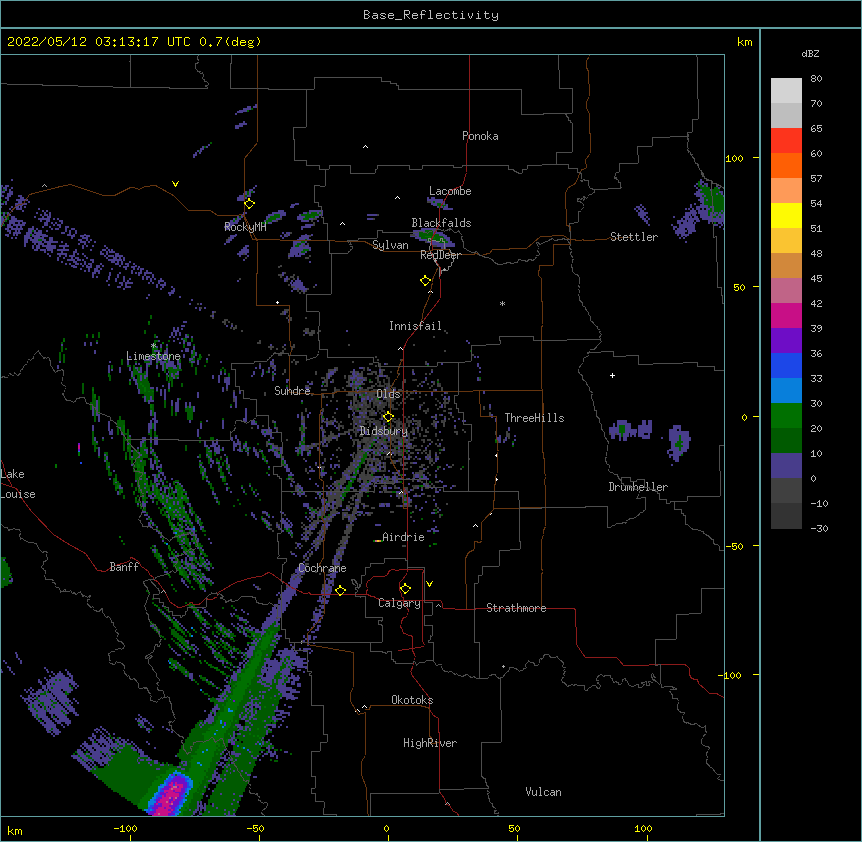Click the Sylvan map label
This screenshot has height=842, width=862.
(x=390, y=245)
